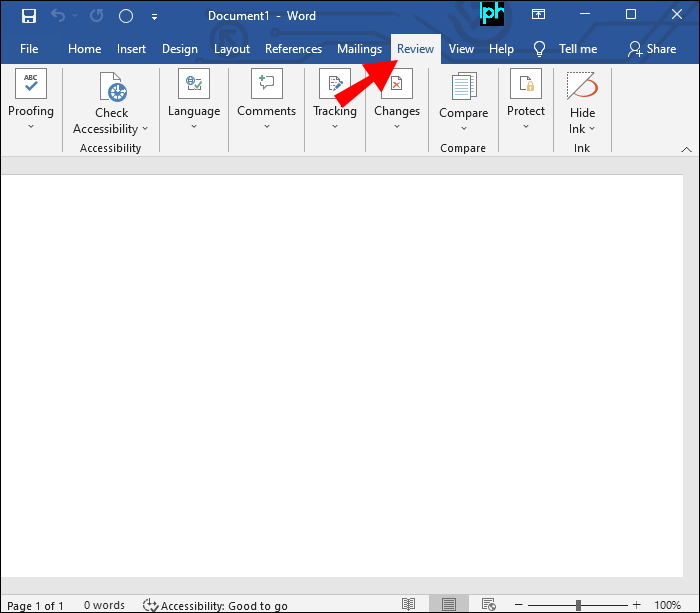Click the Tracking icon
The image size is (700, 613).
coord(335,83)
